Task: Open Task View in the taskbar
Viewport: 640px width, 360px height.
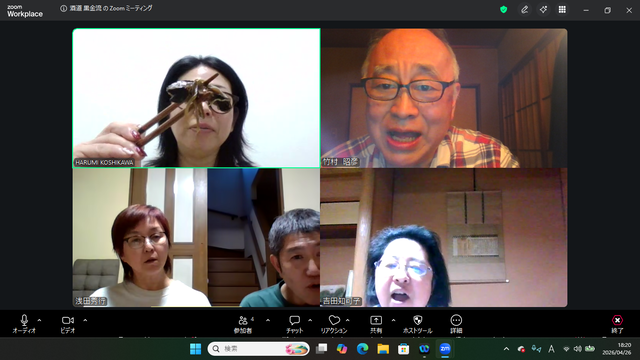Action: coord(322,349)
